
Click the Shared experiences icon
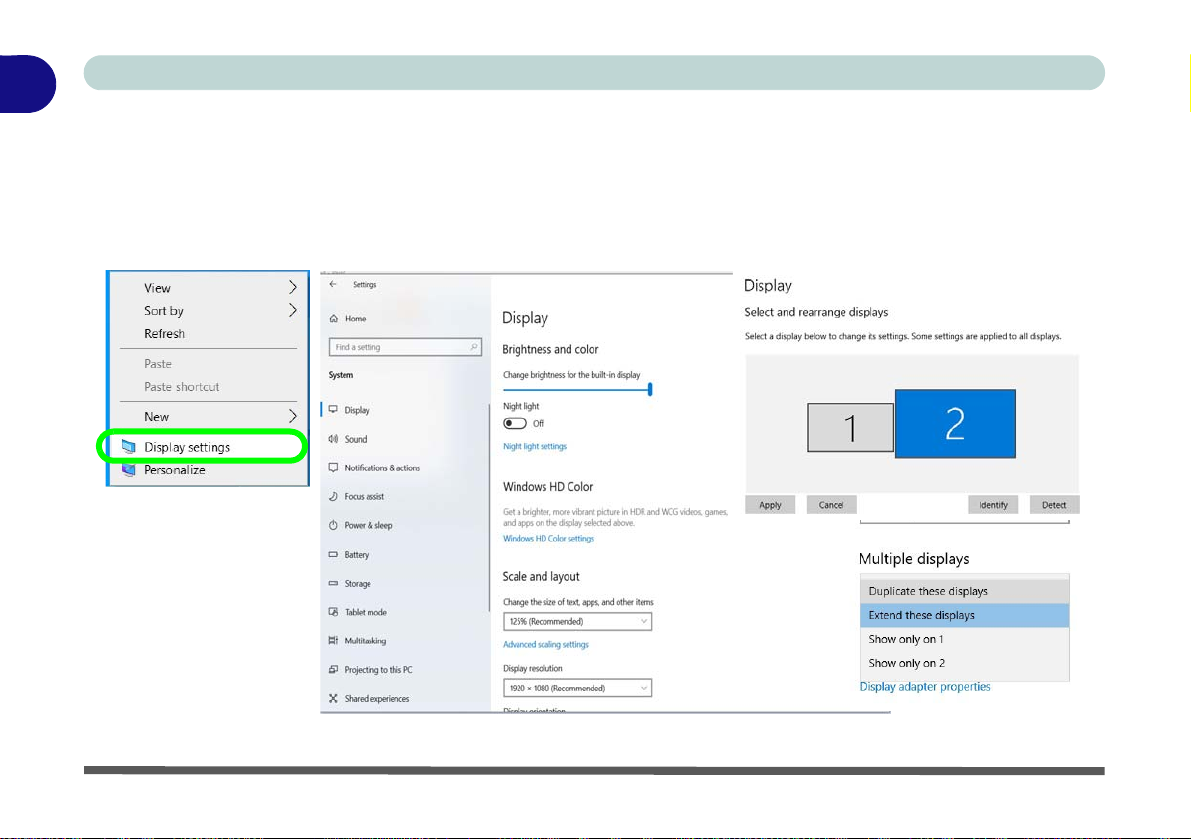333,699
